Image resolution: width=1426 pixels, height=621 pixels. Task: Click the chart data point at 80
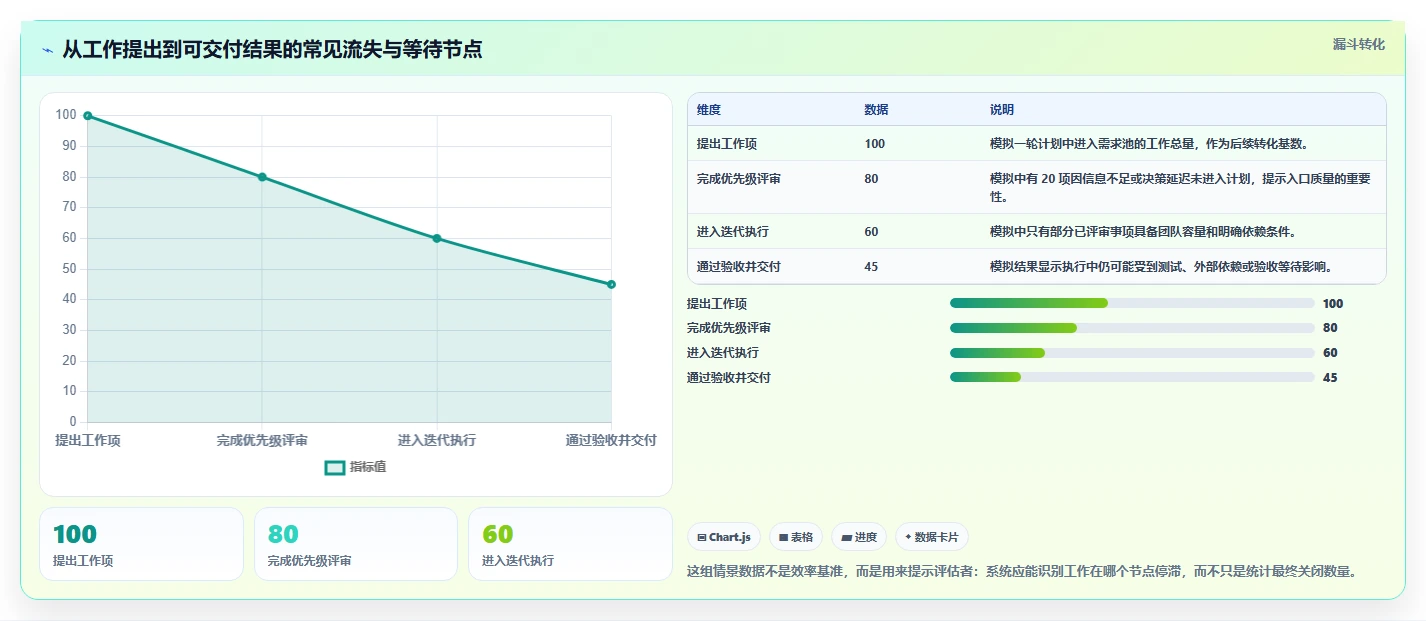pos(262,177)
